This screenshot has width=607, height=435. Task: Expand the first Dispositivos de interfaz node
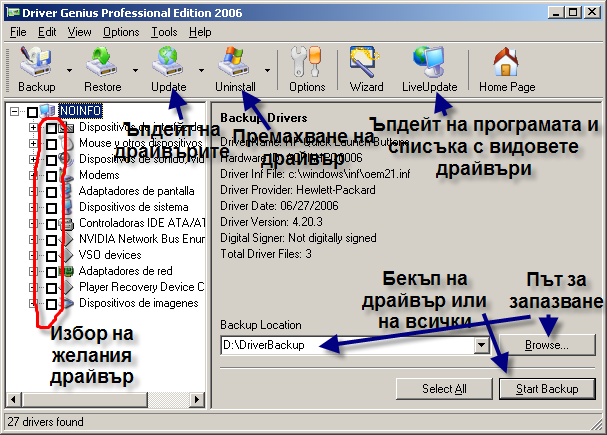pos(33,127)
